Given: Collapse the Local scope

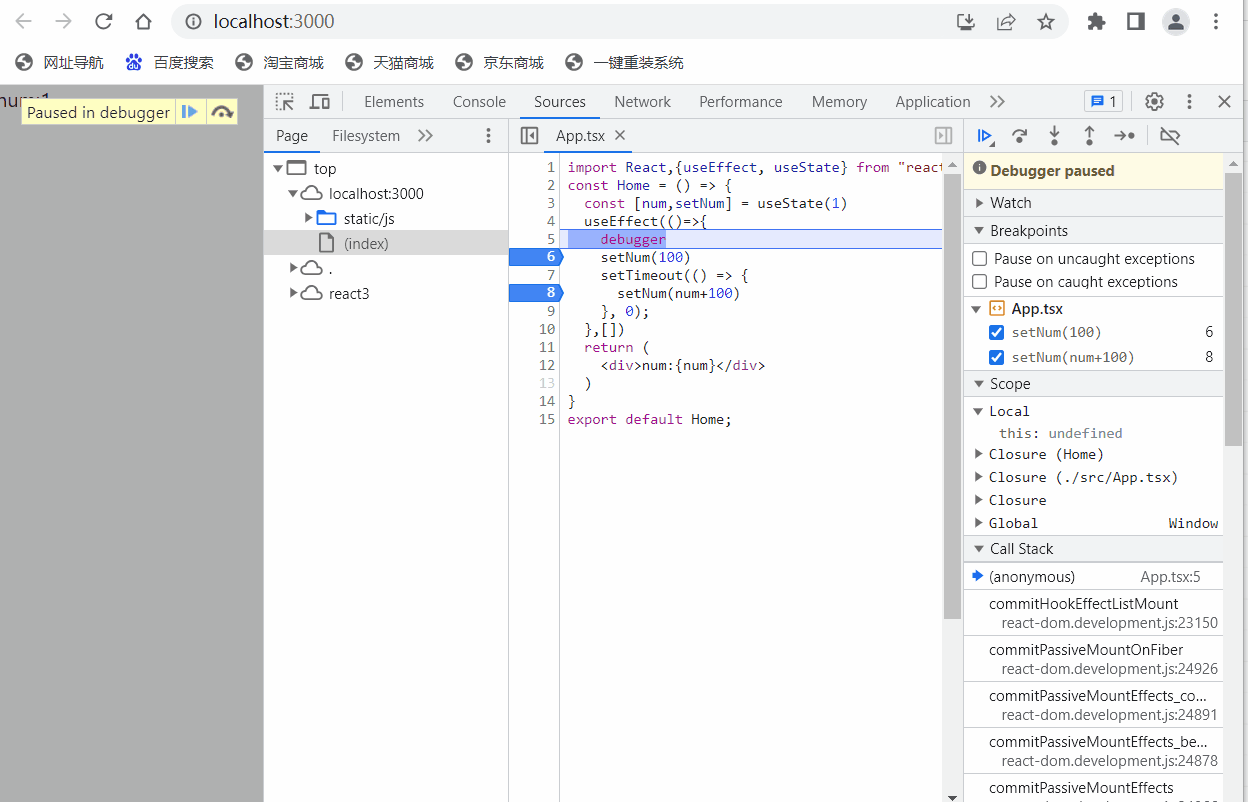Looking at the screenshot, I should tap(979, 411).
